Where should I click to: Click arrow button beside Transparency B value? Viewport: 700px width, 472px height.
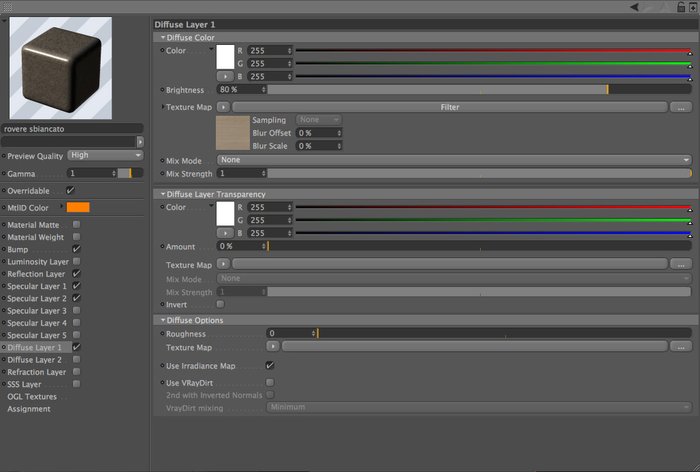click(225, 233)
